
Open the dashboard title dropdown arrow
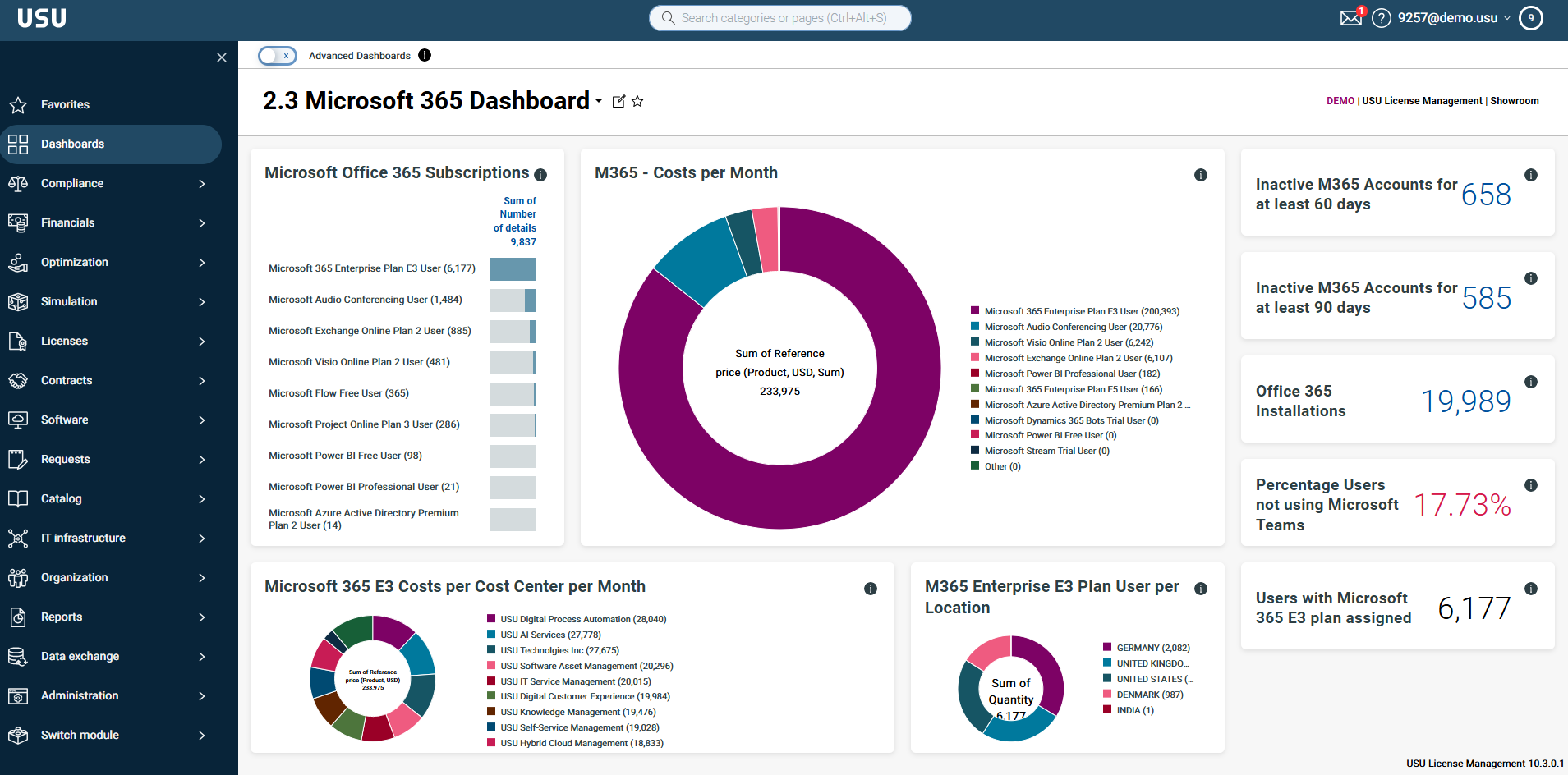tap(599, 101)
